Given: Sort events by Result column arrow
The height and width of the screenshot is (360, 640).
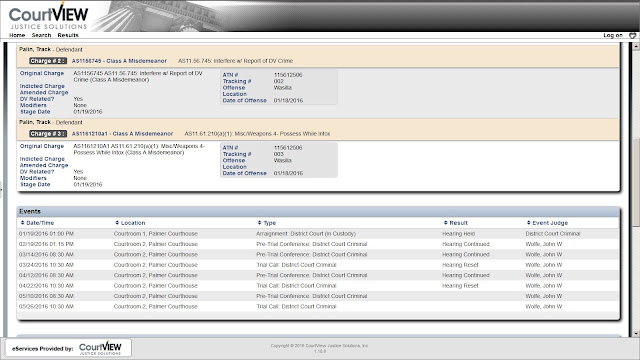Looking at the screenshot, I should 446,223.
